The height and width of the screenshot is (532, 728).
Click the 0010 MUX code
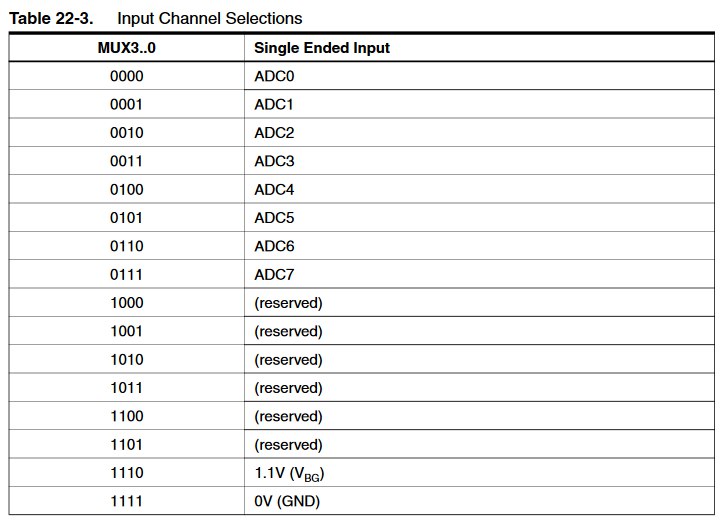[127, 133]
